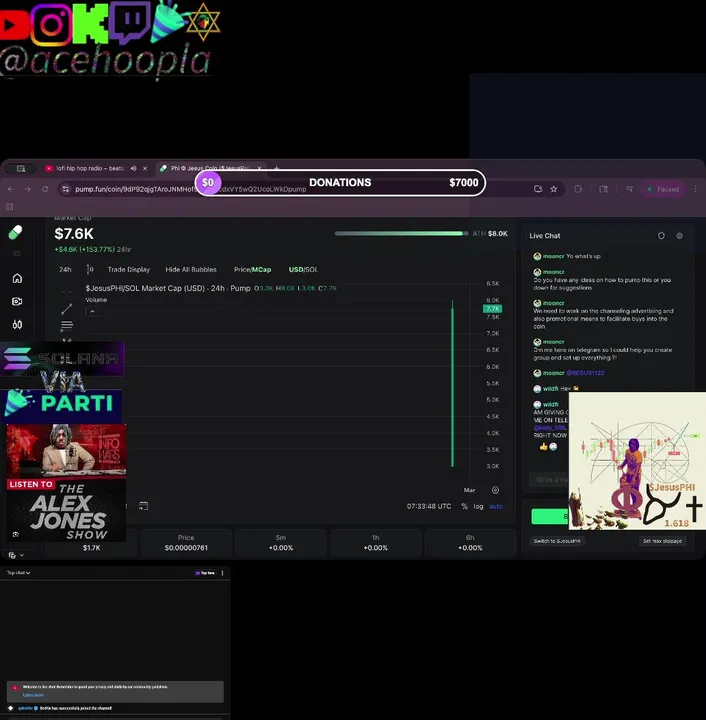706x720 pixels.
Task: Click the 5m +0.00% stat card
Action: [x=281, y=542]
